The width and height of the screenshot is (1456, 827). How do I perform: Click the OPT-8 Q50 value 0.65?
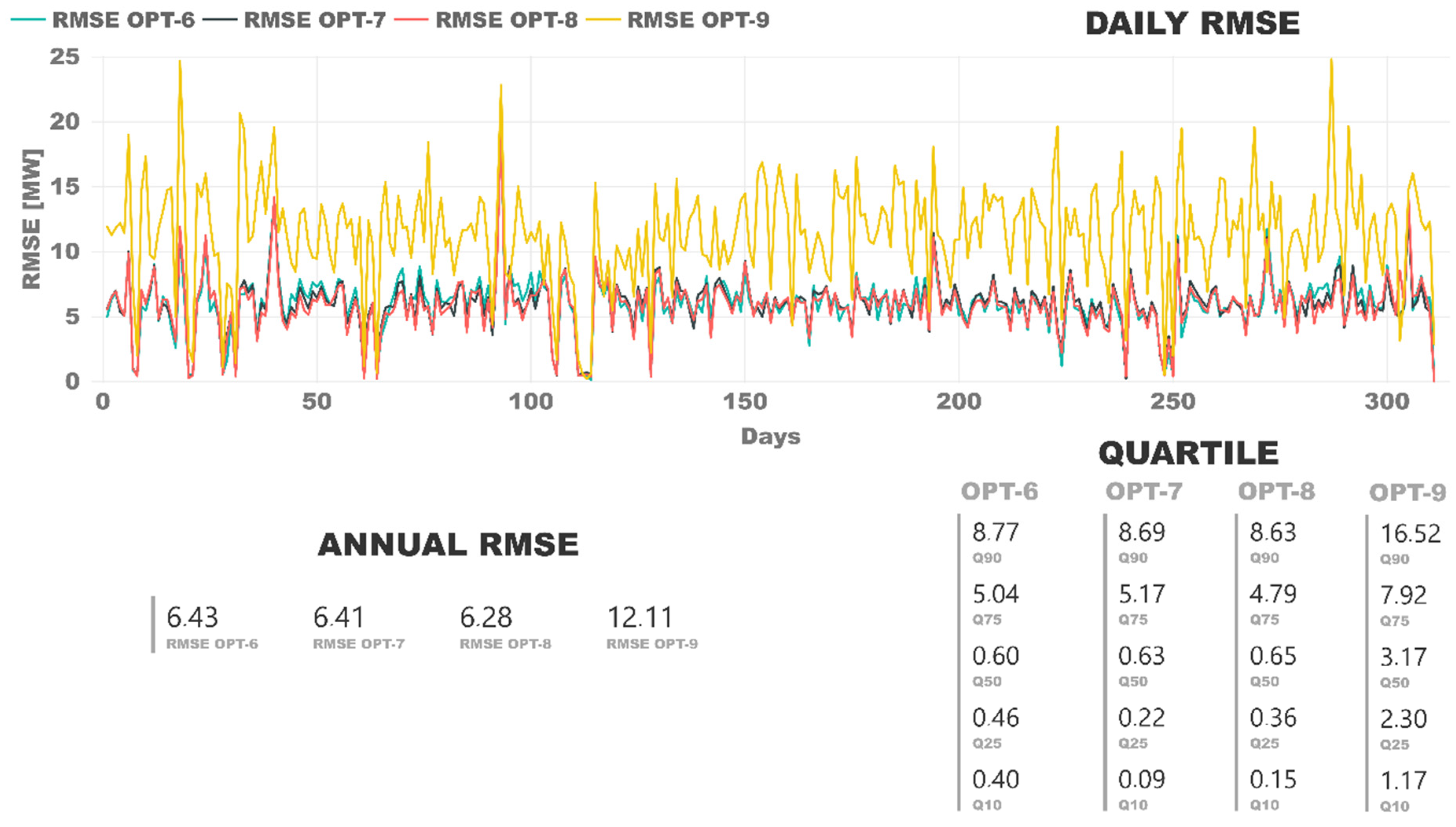coord(1272,656)
